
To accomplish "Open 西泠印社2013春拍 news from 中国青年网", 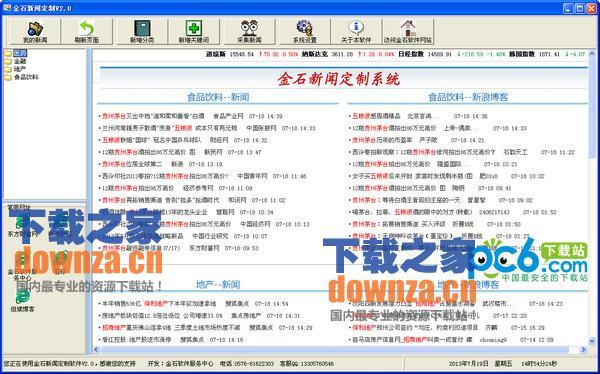I will click(x=165, y=176).
